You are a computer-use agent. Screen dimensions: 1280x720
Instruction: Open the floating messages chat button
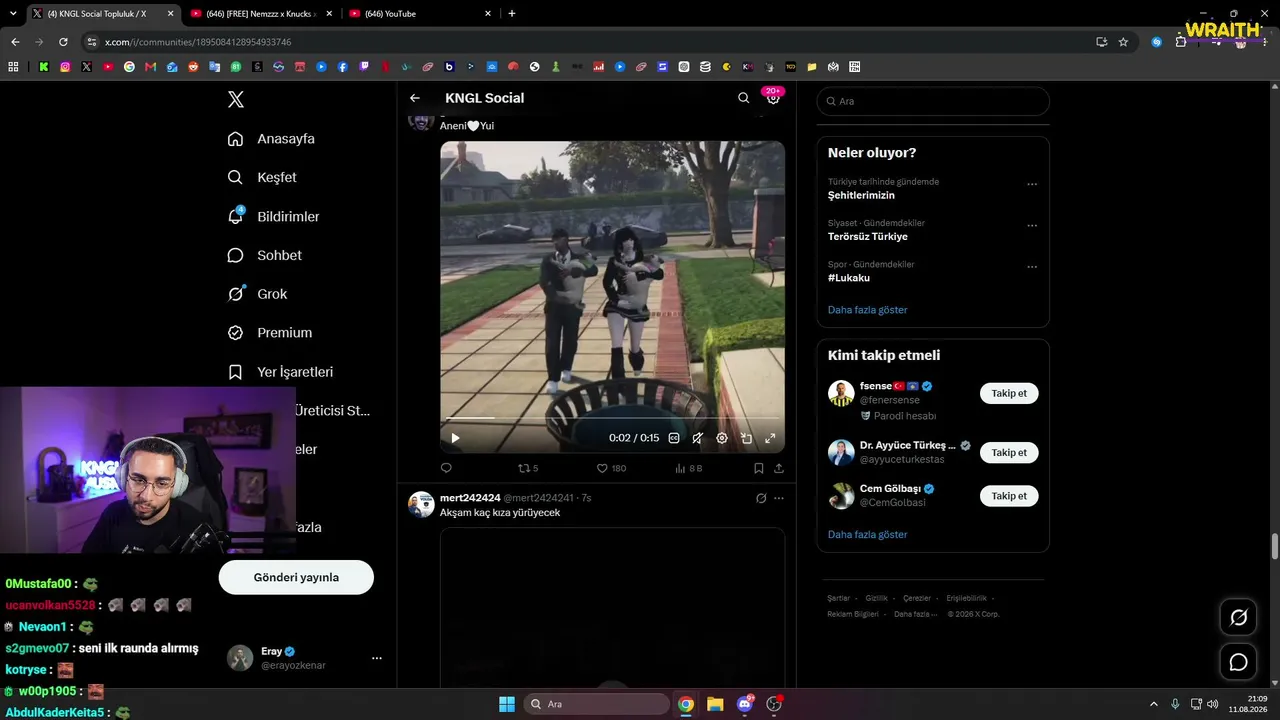point(1238,662)
